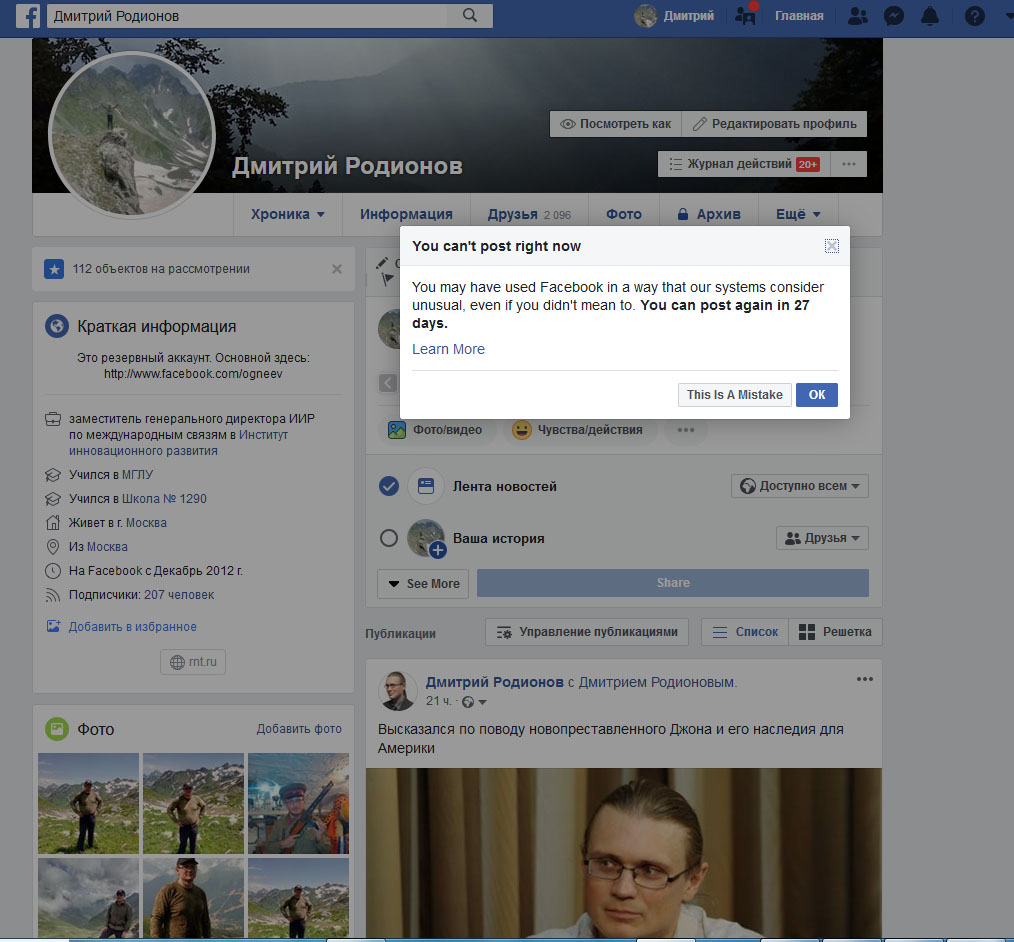This screenshot has height=942, width=1014.
Task: Click Управление публикациями button
Action: 587,632
